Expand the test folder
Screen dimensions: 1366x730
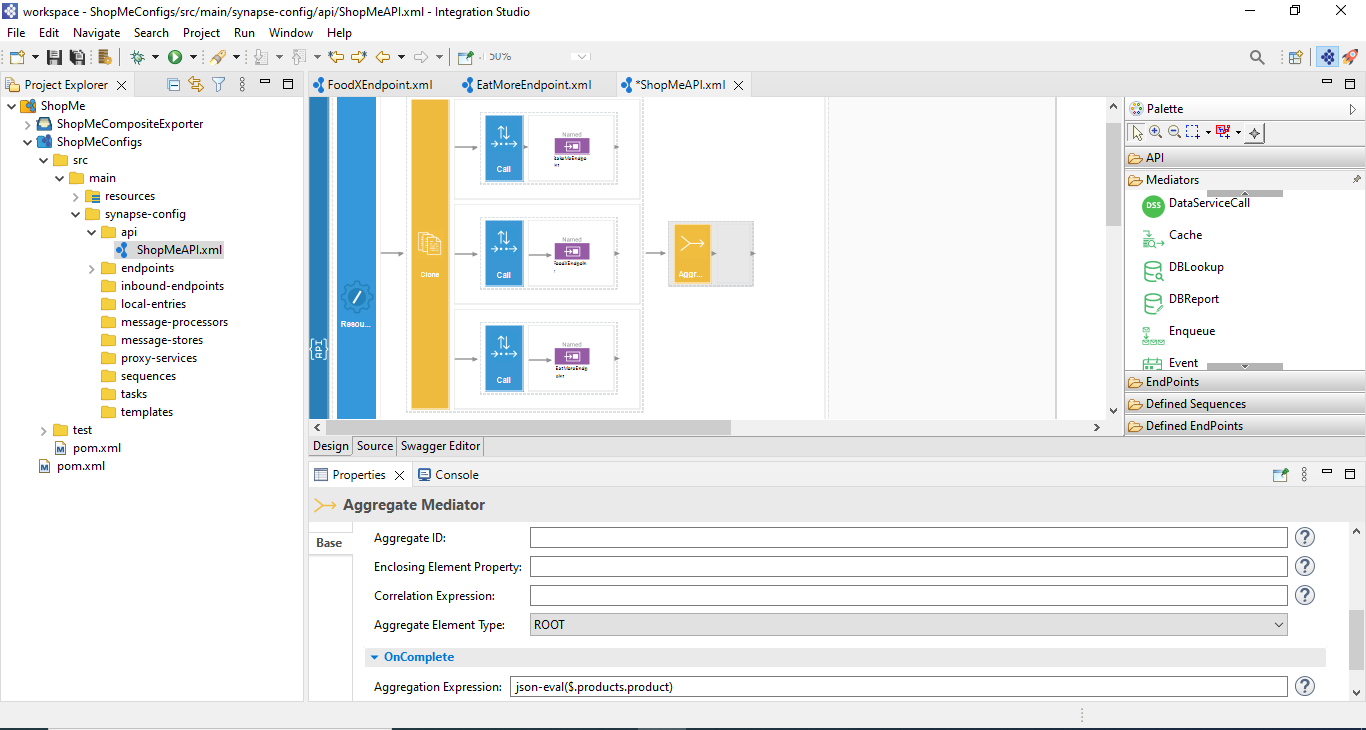43,430
